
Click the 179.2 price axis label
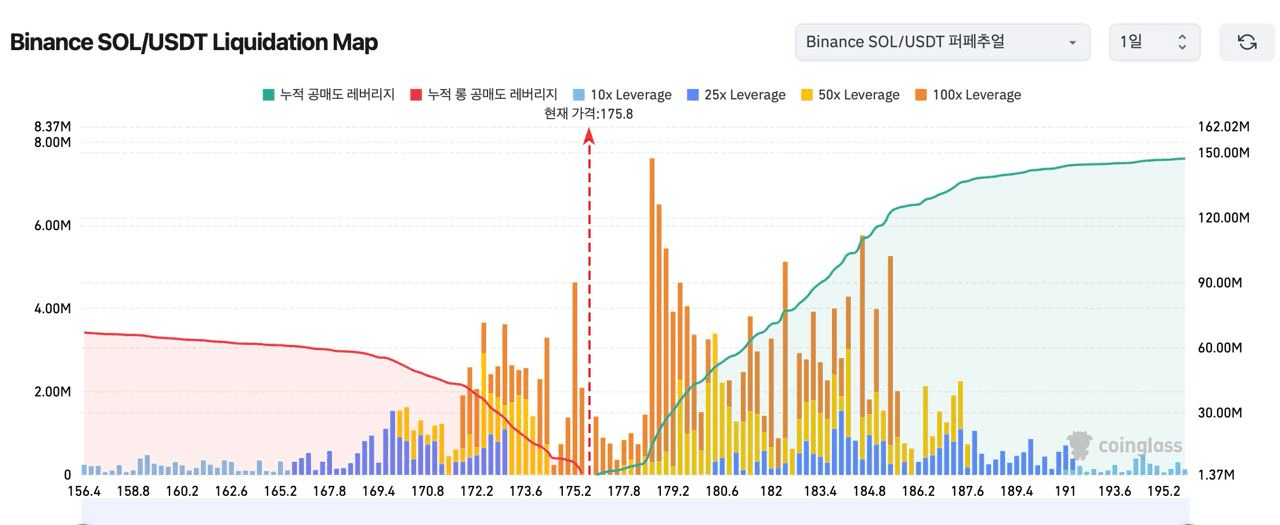(673, 491)
